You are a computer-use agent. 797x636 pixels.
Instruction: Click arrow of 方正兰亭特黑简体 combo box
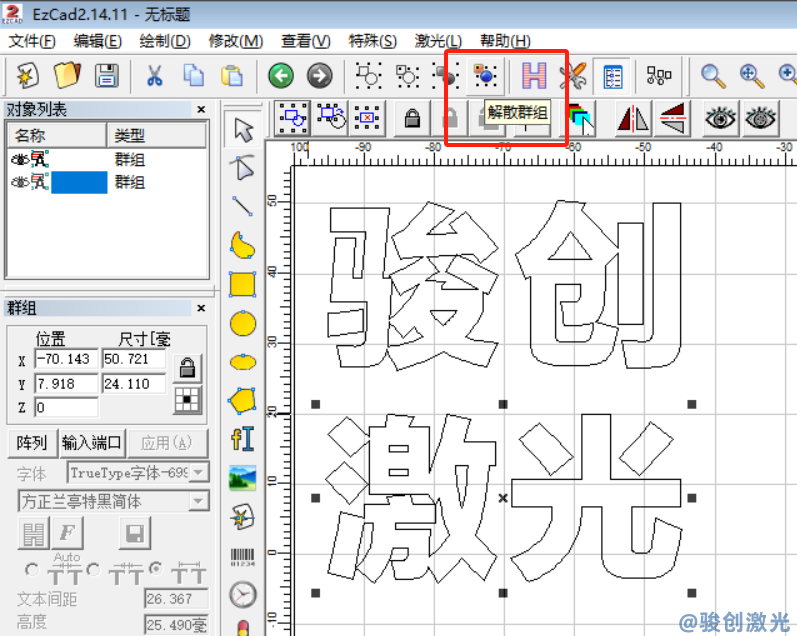coord(199,501)
